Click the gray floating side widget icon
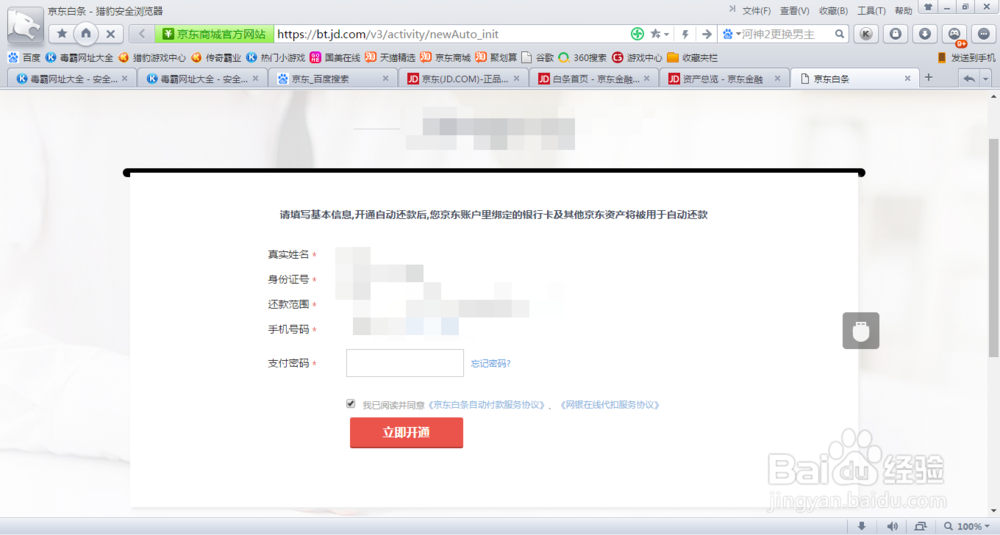The height and width of the screenshot is (535, 1000). tap(860, 330)
